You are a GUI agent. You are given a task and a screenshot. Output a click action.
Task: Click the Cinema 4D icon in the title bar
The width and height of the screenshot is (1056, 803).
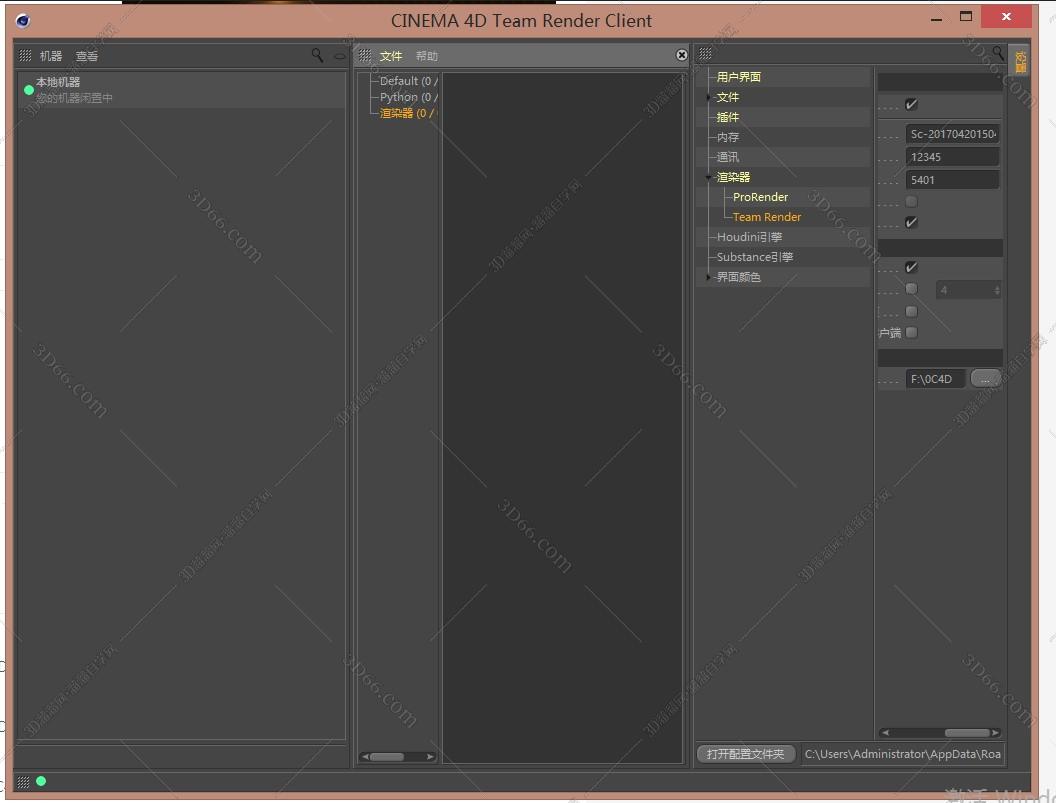pyautogui.click(x=22, y=18)
